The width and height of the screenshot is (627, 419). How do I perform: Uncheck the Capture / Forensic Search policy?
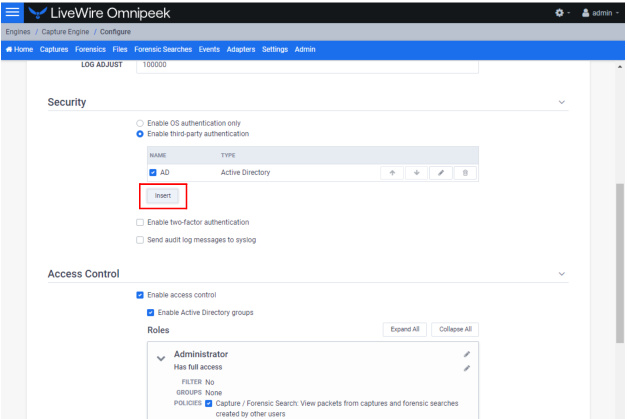point(208,403)
